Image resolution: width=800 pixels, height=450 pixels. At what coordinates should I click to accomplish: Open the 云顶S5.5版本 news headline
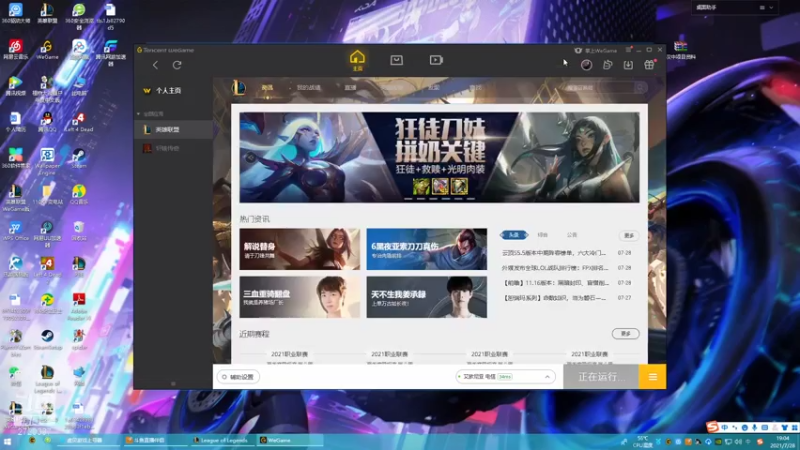(x=554, y=253)
